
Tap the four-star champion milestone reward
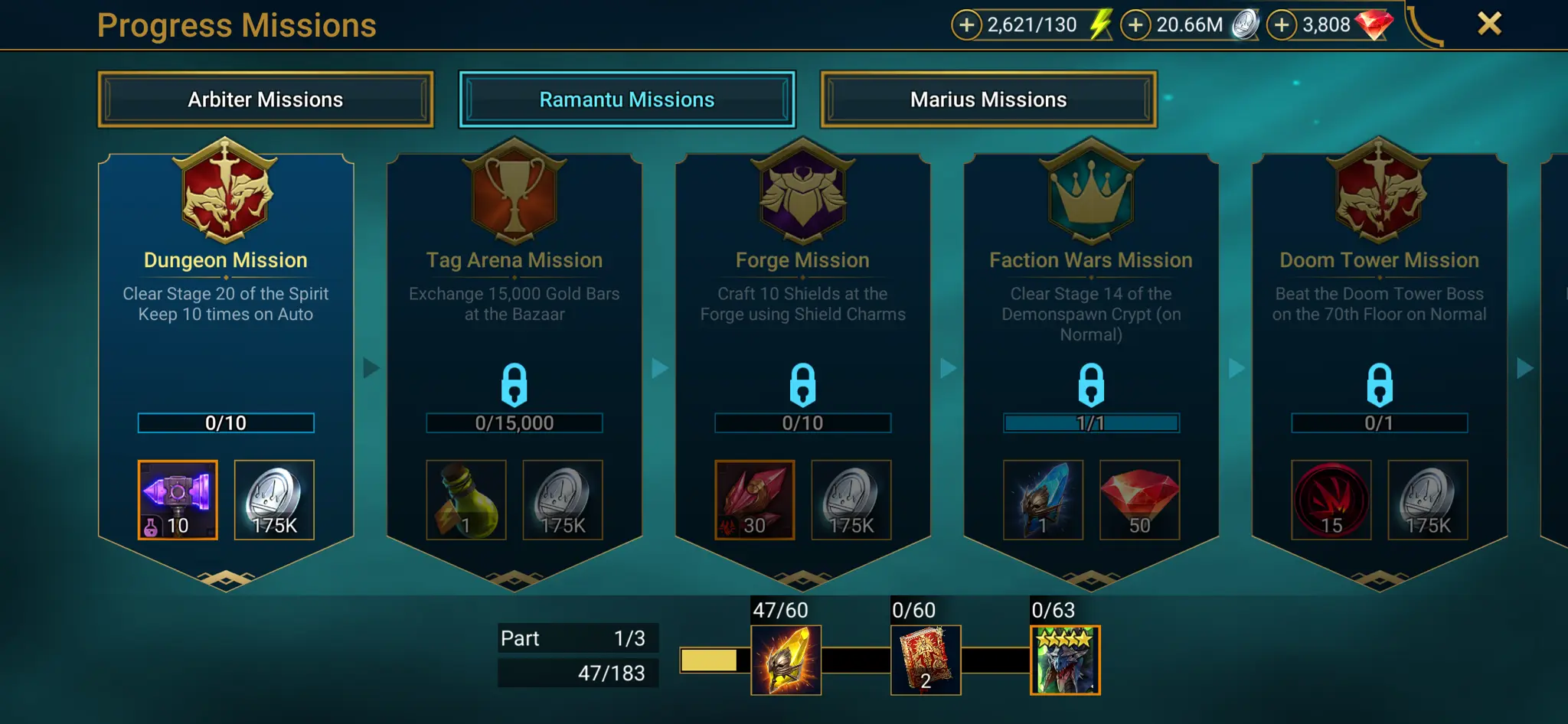tap(1065, 660)
